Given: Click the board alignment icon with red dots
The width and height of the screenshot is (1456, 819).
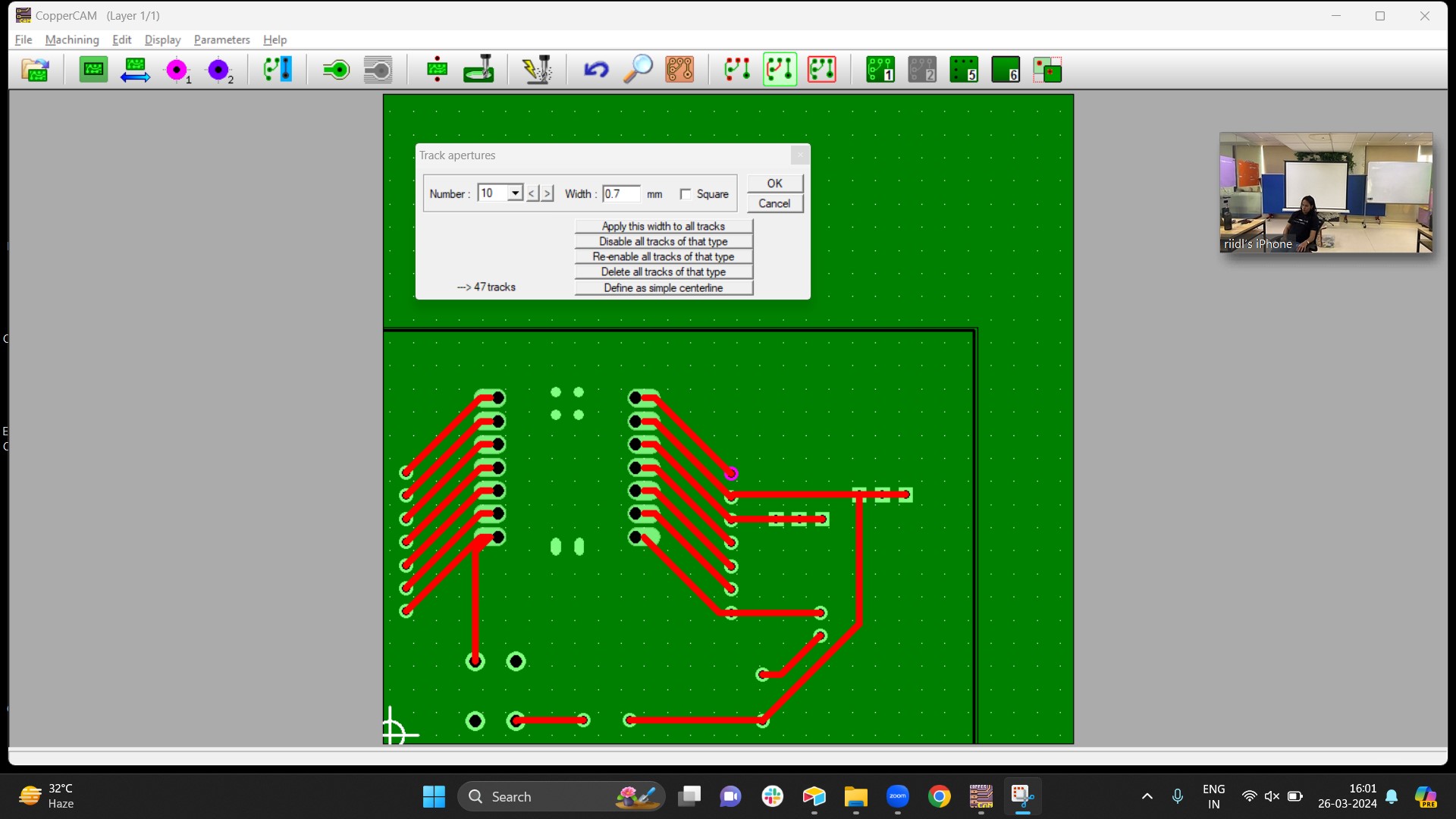Looking at the screenshot, I should [x=437, y=71].
